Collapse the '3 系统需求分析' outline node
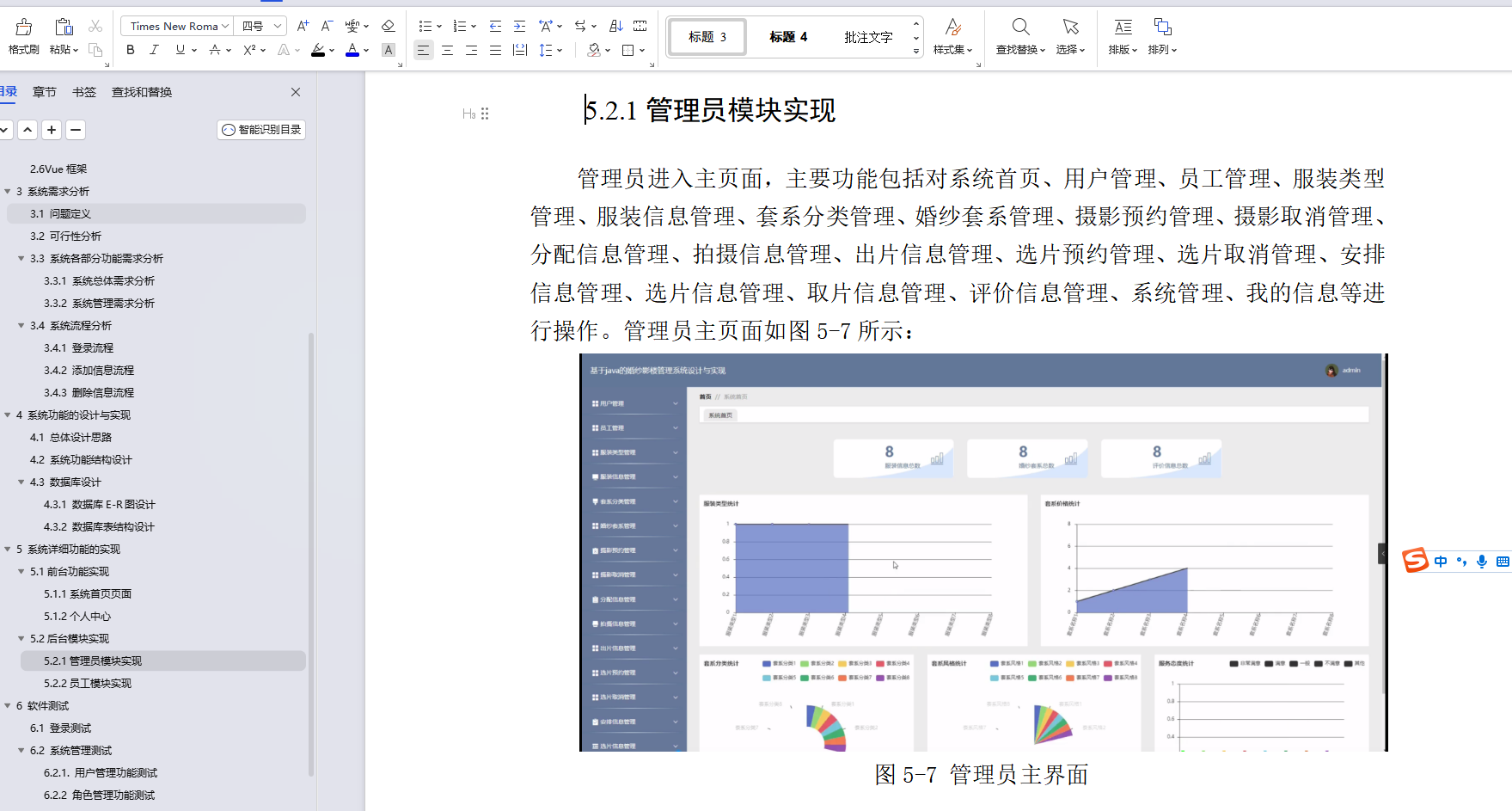The width and height of the screenshot is (1512, 811). point(8,192)
